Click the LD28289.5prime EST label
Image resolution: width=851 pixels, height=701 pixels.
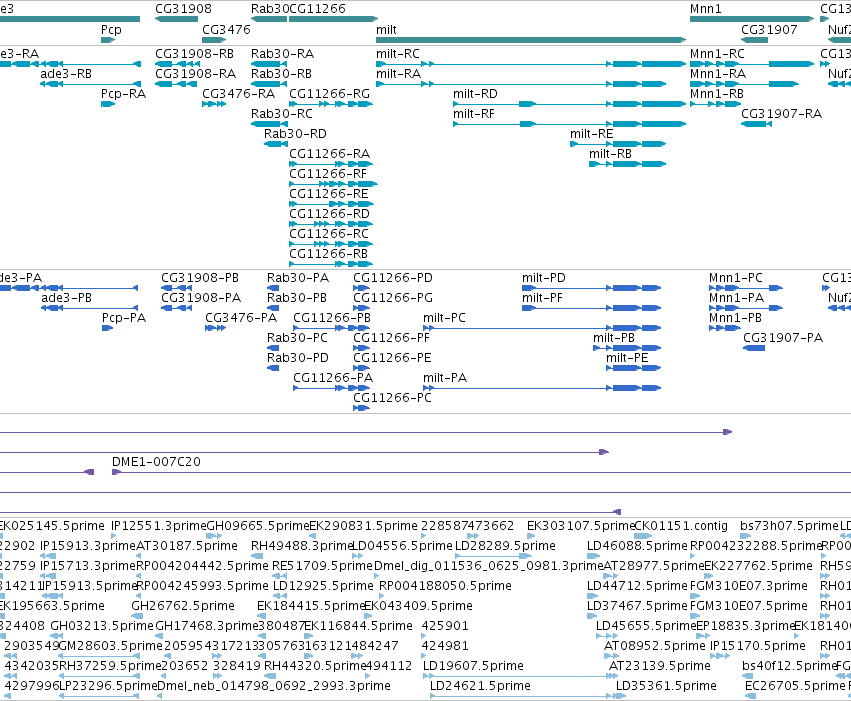pos(505,546)
